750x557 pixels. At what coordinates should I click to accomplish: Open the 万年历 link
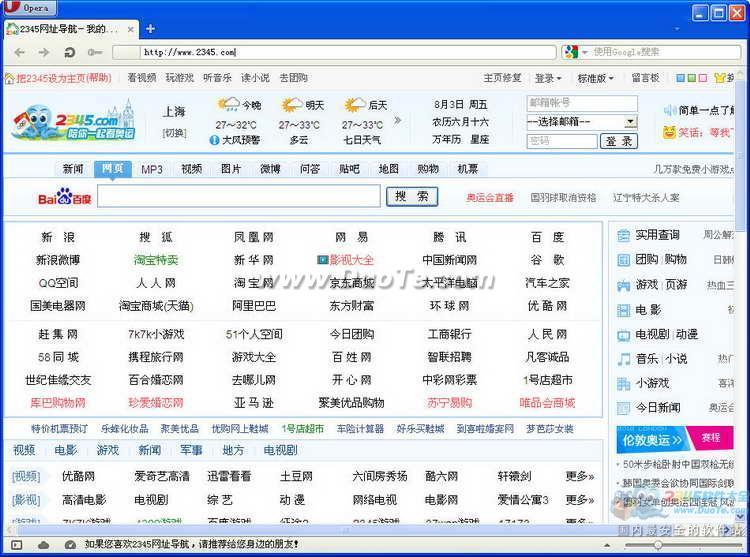click(447, 140)
